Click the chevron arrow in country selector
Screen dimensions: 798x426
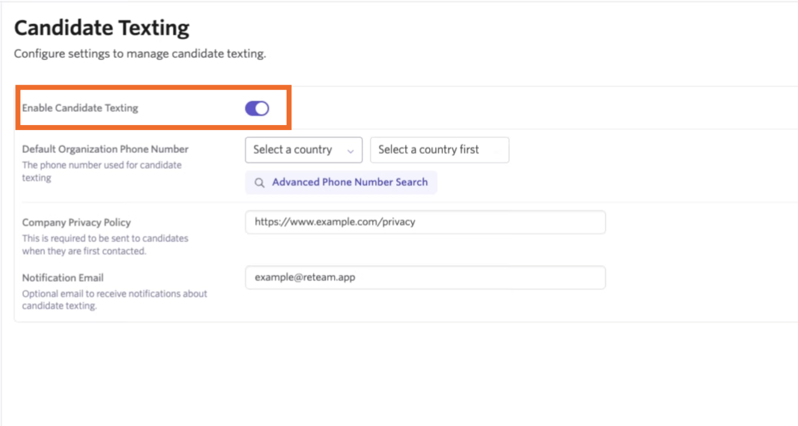[x=350, y=151]
